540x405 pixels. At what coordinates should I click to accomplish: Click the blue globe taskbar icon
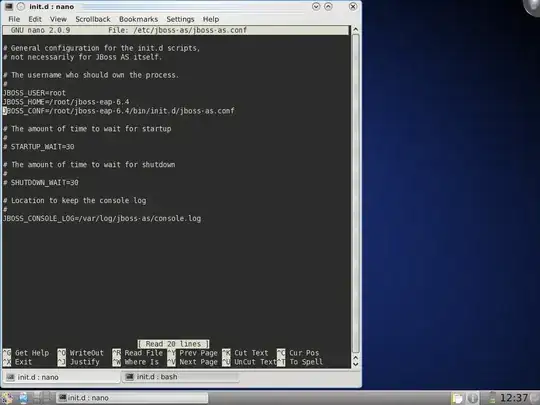(23, 398)
